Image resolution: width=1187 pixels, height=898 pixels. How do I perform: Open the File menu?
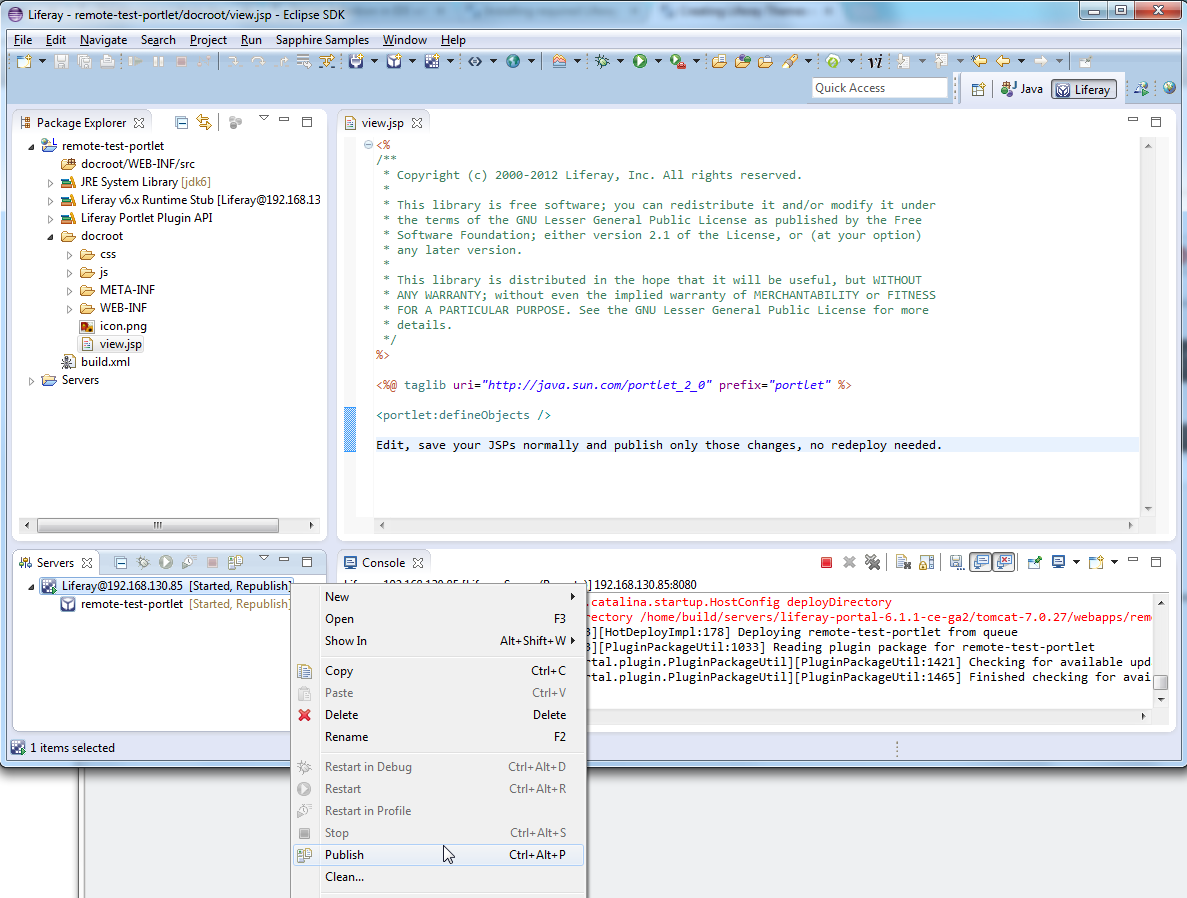click(x=23, y=40)
